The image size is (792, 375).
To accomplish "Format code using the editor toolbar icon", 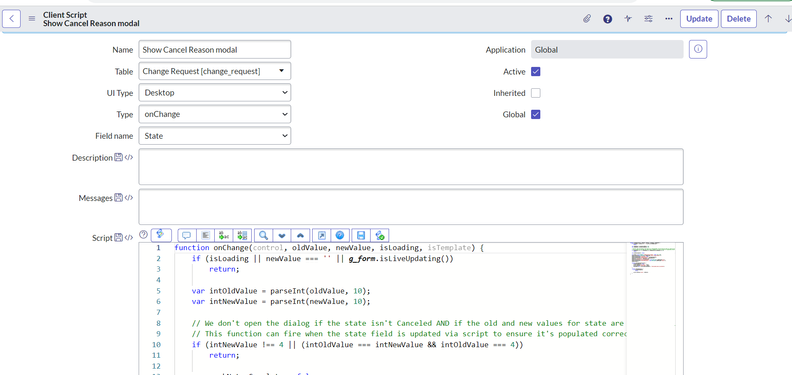I will pos(206,236).
